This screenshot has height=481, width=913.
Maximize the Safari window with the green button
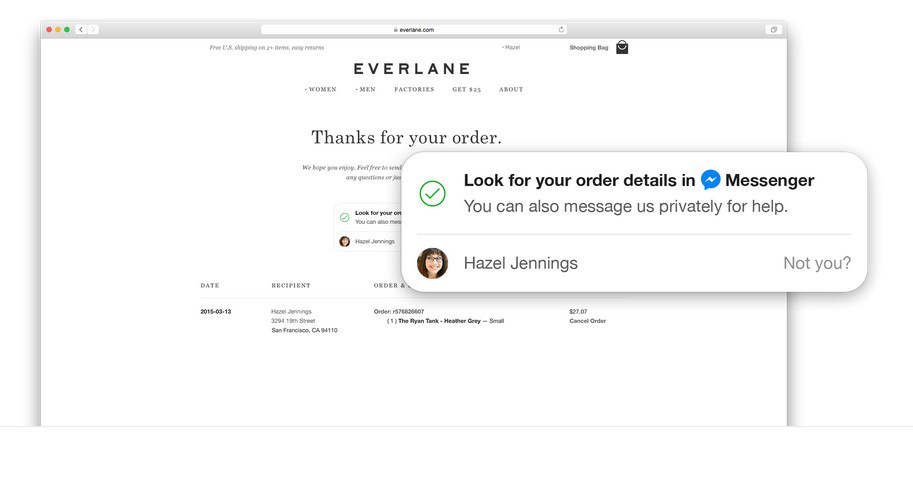[x=67, y=30]
